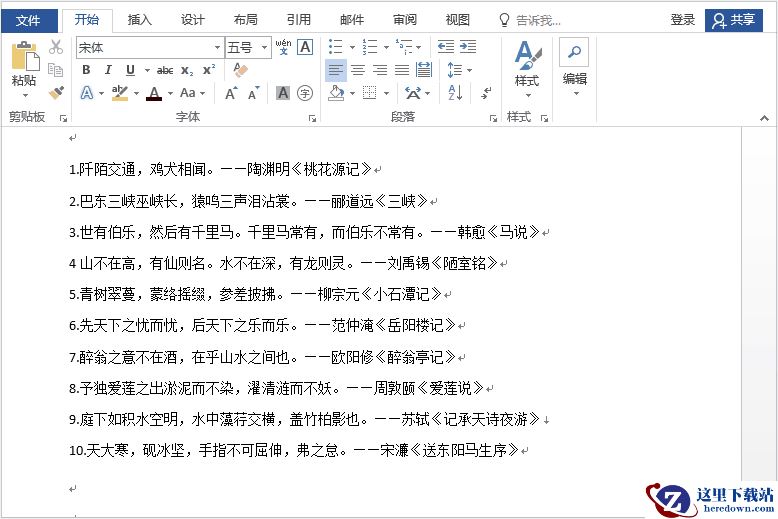Click the character border A icon
The image size is (778, 519).
305,47
